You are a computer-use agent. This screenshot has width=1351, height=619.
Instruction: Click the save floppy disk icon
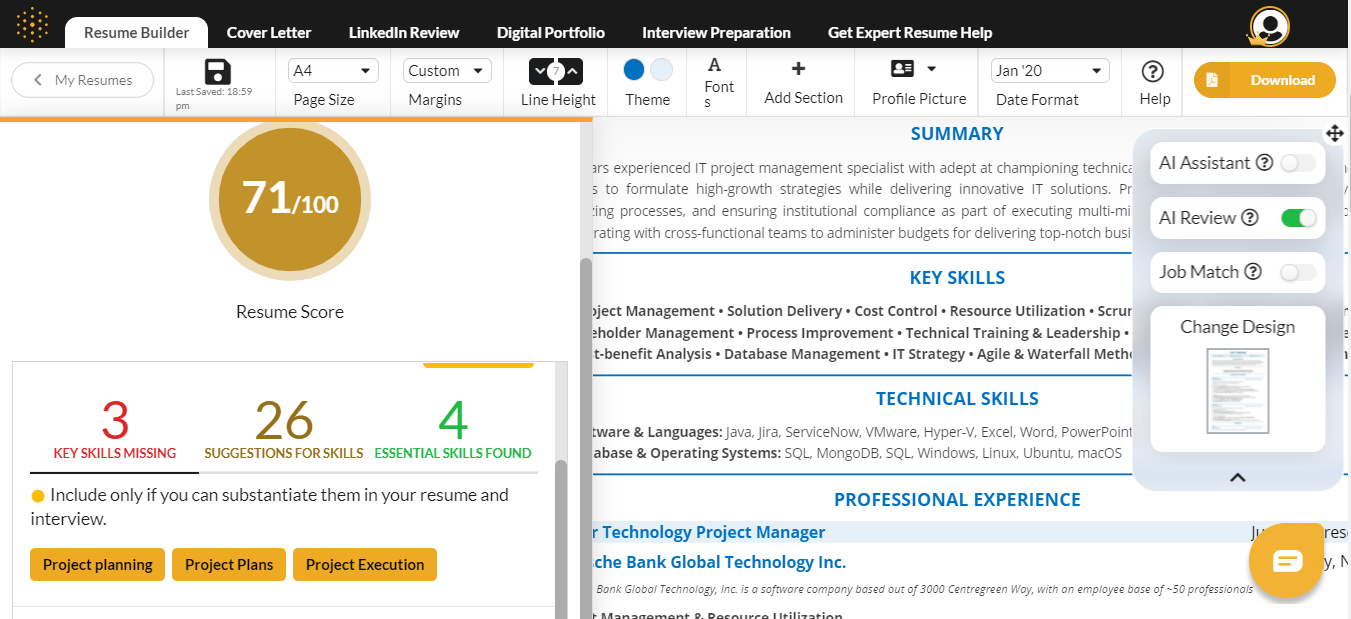click(x=217, y=71)
